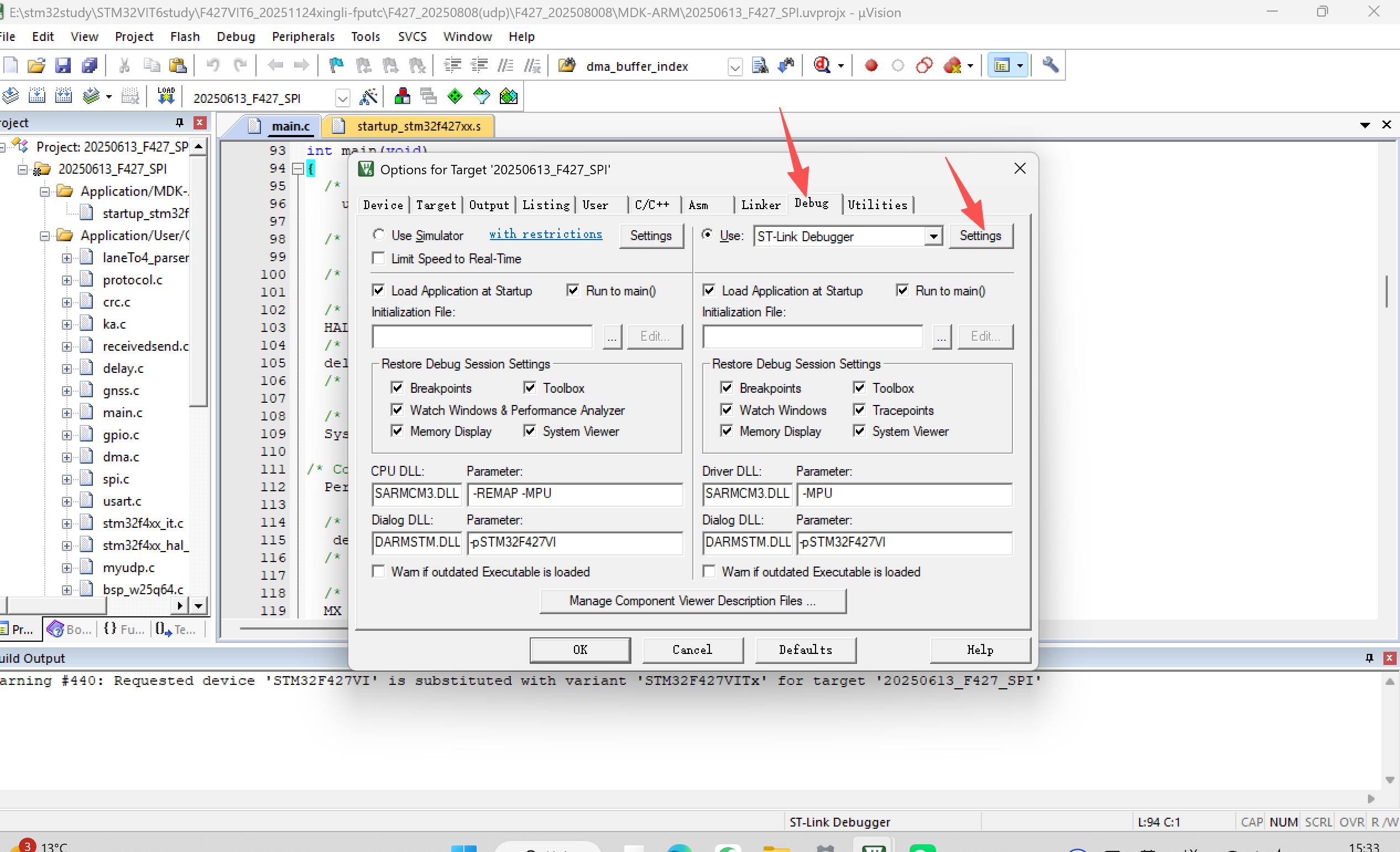Uncheck Tracepoints in the Restore Debug Session Settings
The height and width of the screenshot is (852, 1400).
[x=859, y=410]
